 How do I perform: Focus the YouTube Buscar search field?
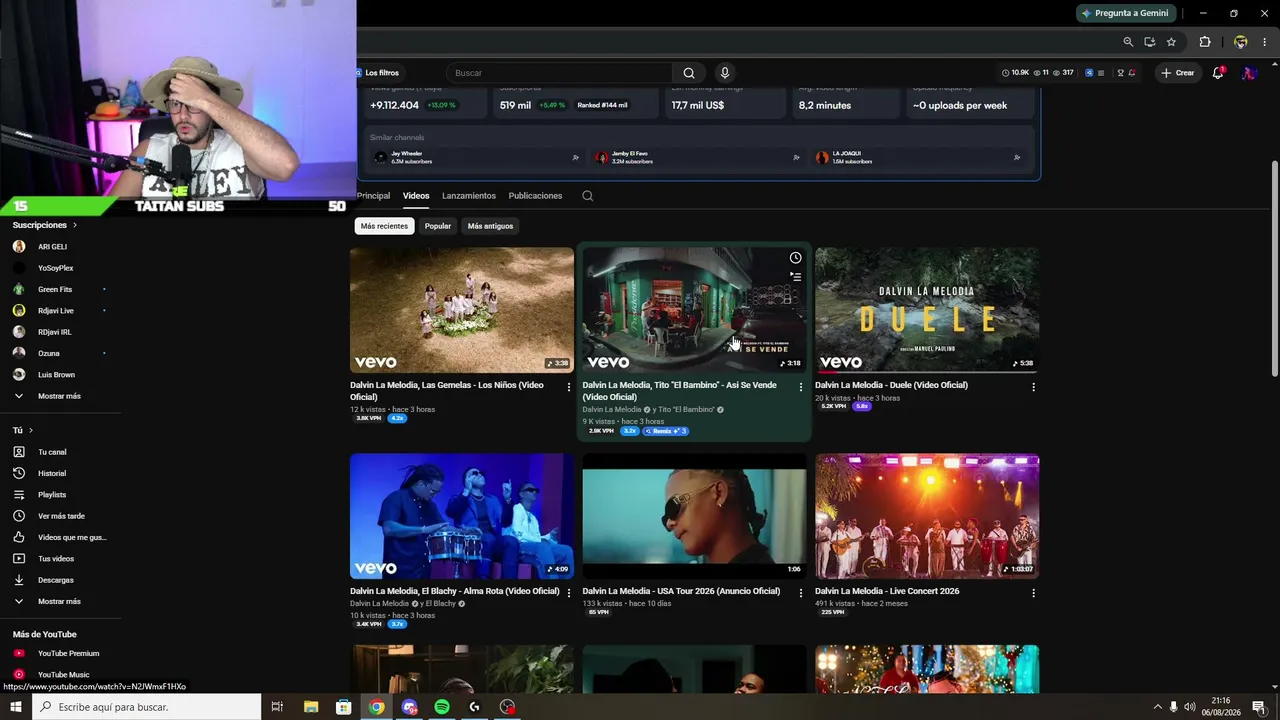(x=560, y=73)
